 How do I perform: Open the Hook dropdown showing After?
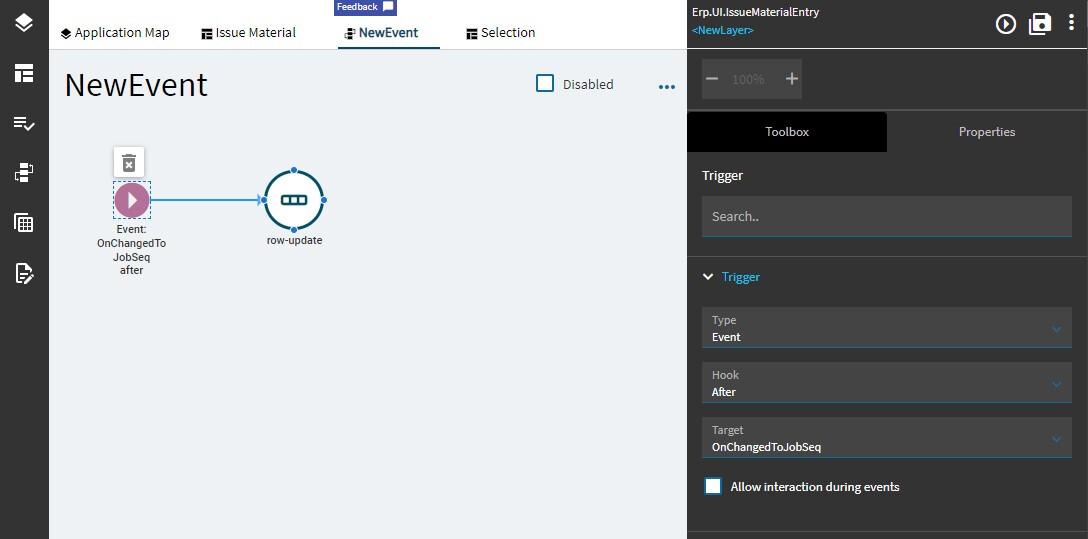coord(887,382)
